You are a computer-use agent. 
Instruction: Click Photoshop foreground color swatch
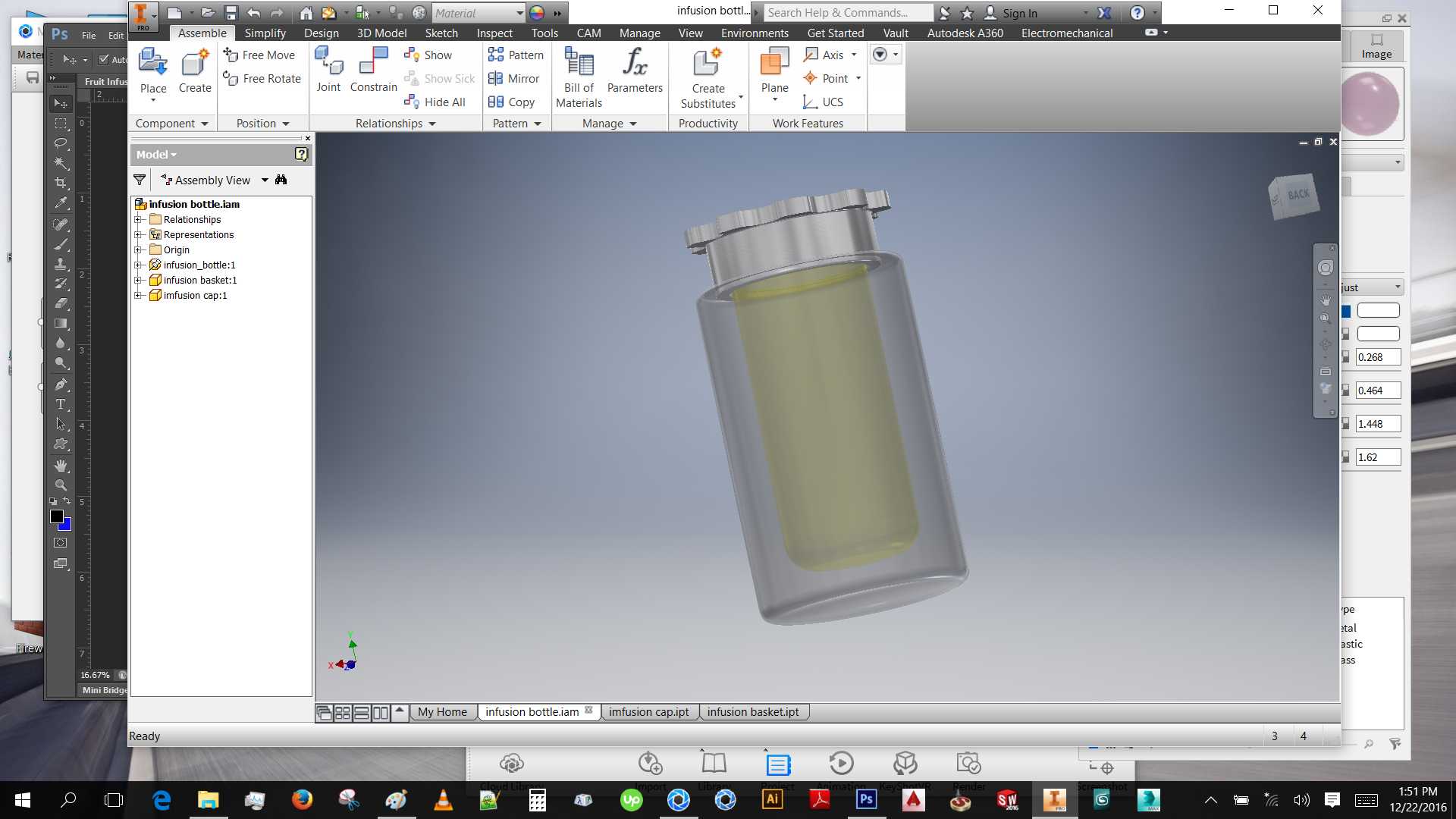coord(56,516)
